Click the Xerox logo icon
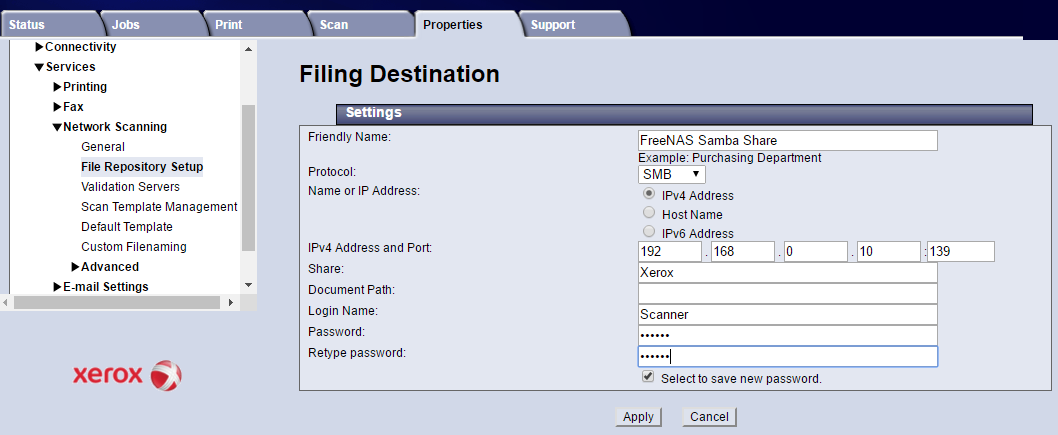Image resolution: width=1058 pixels, height=435 pixels. [x=165, y=376]
